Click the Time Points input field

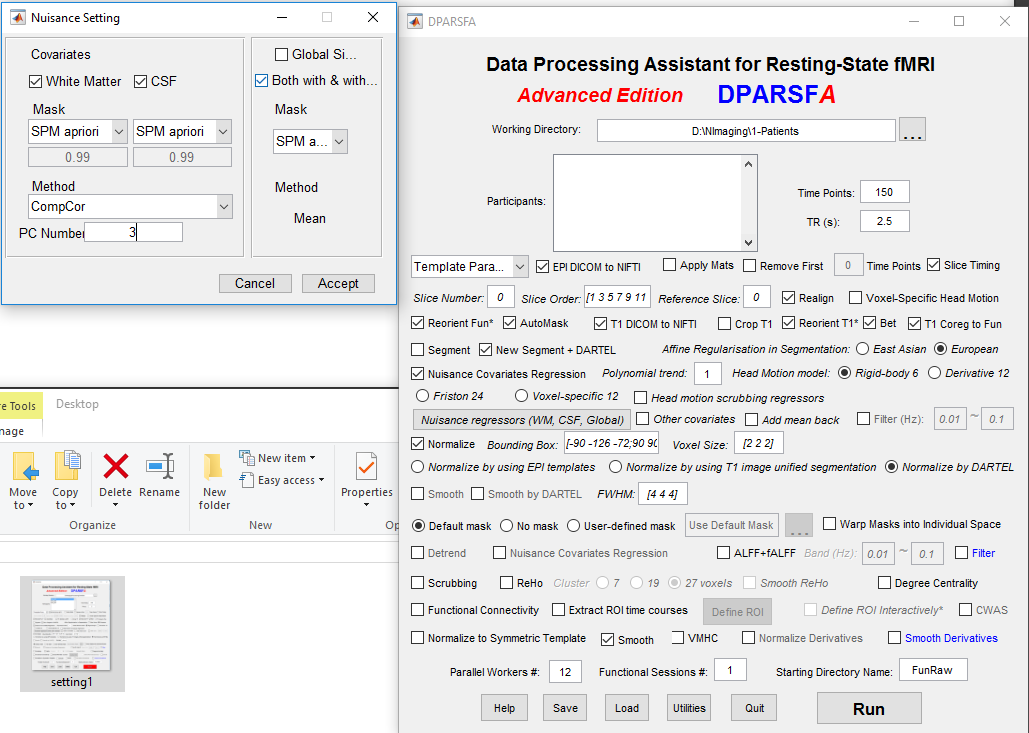click(885, 192)
